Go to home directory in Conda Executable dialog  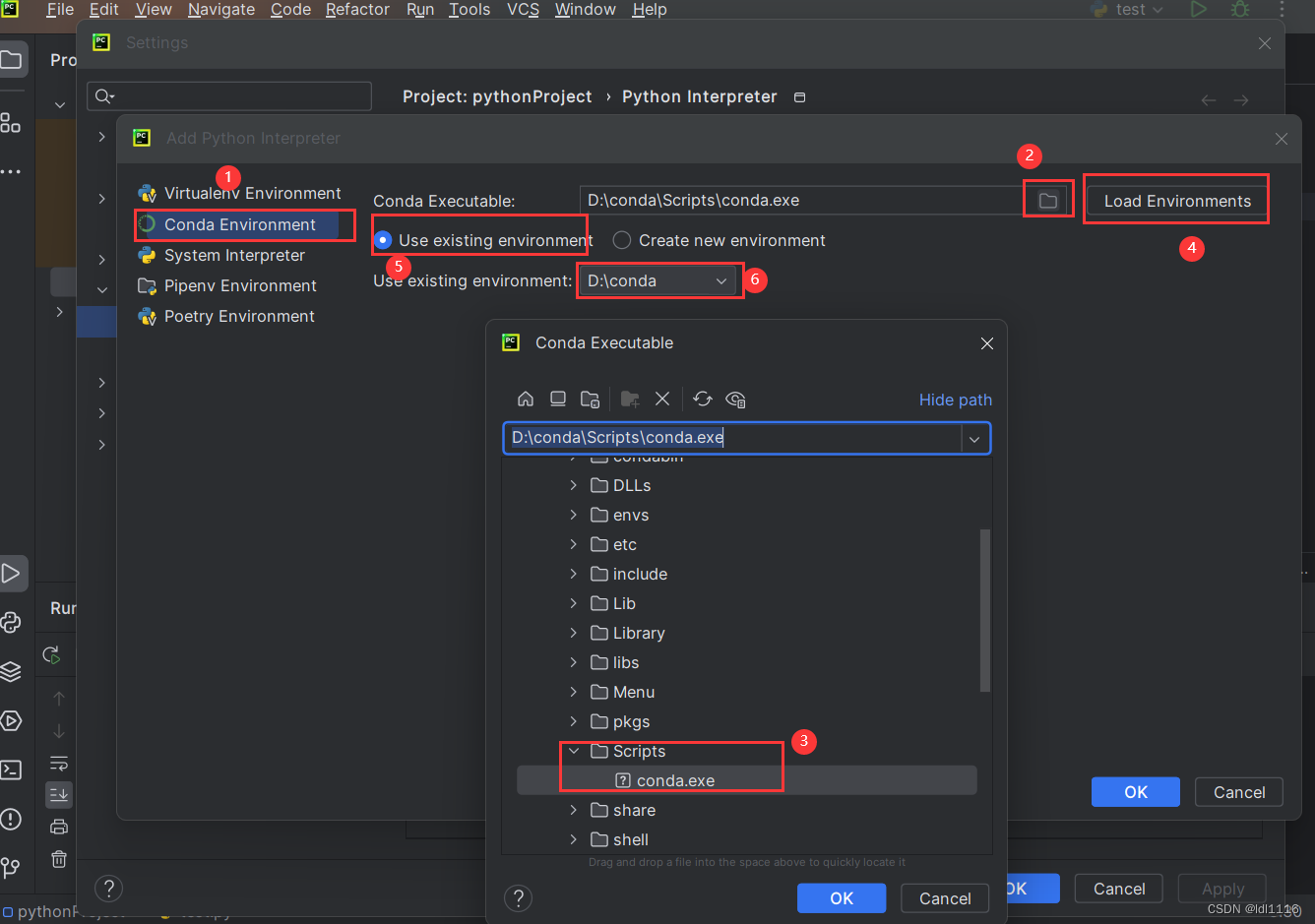click(x=526, y=399)
